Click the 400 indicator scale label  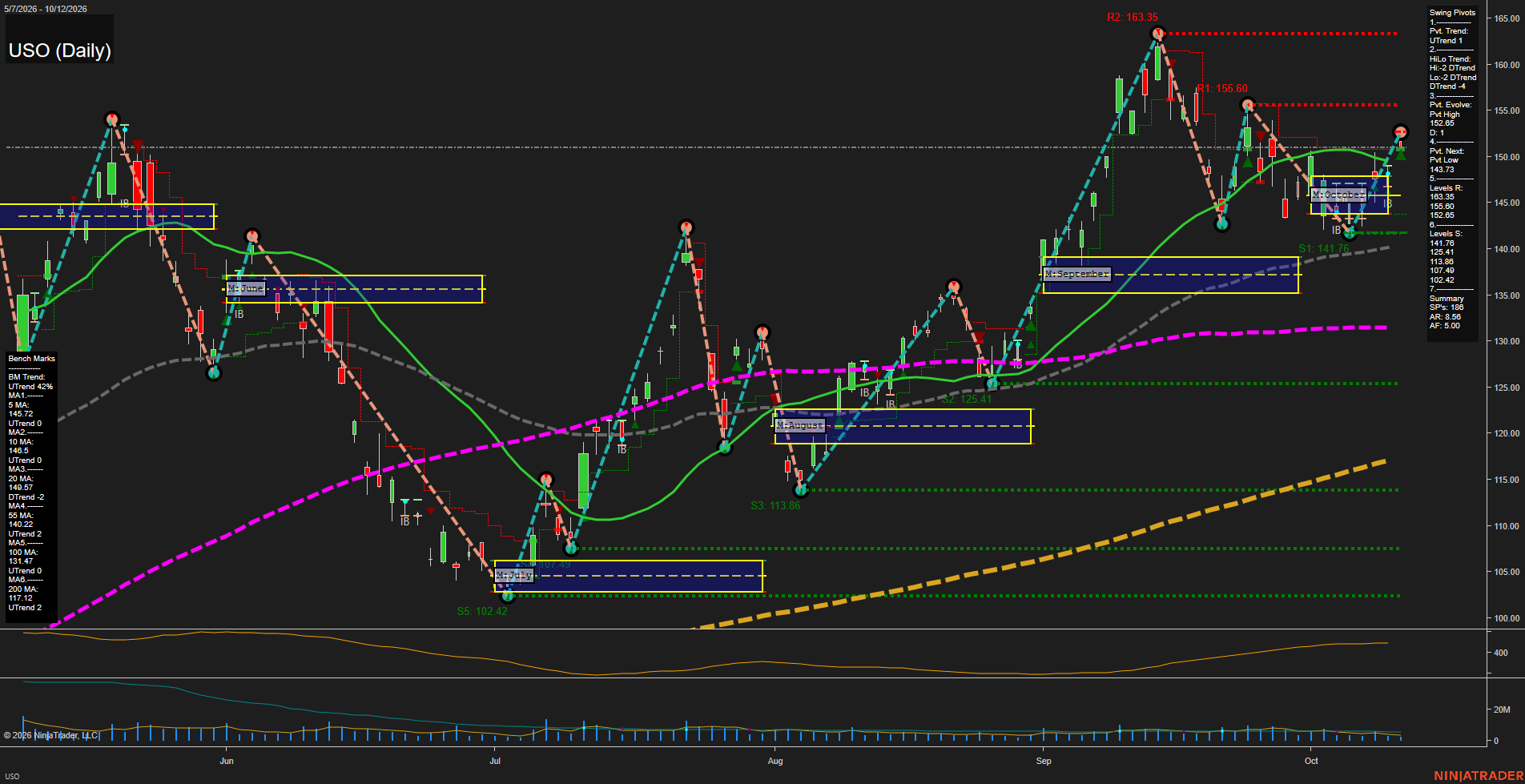coord(1501,653)
